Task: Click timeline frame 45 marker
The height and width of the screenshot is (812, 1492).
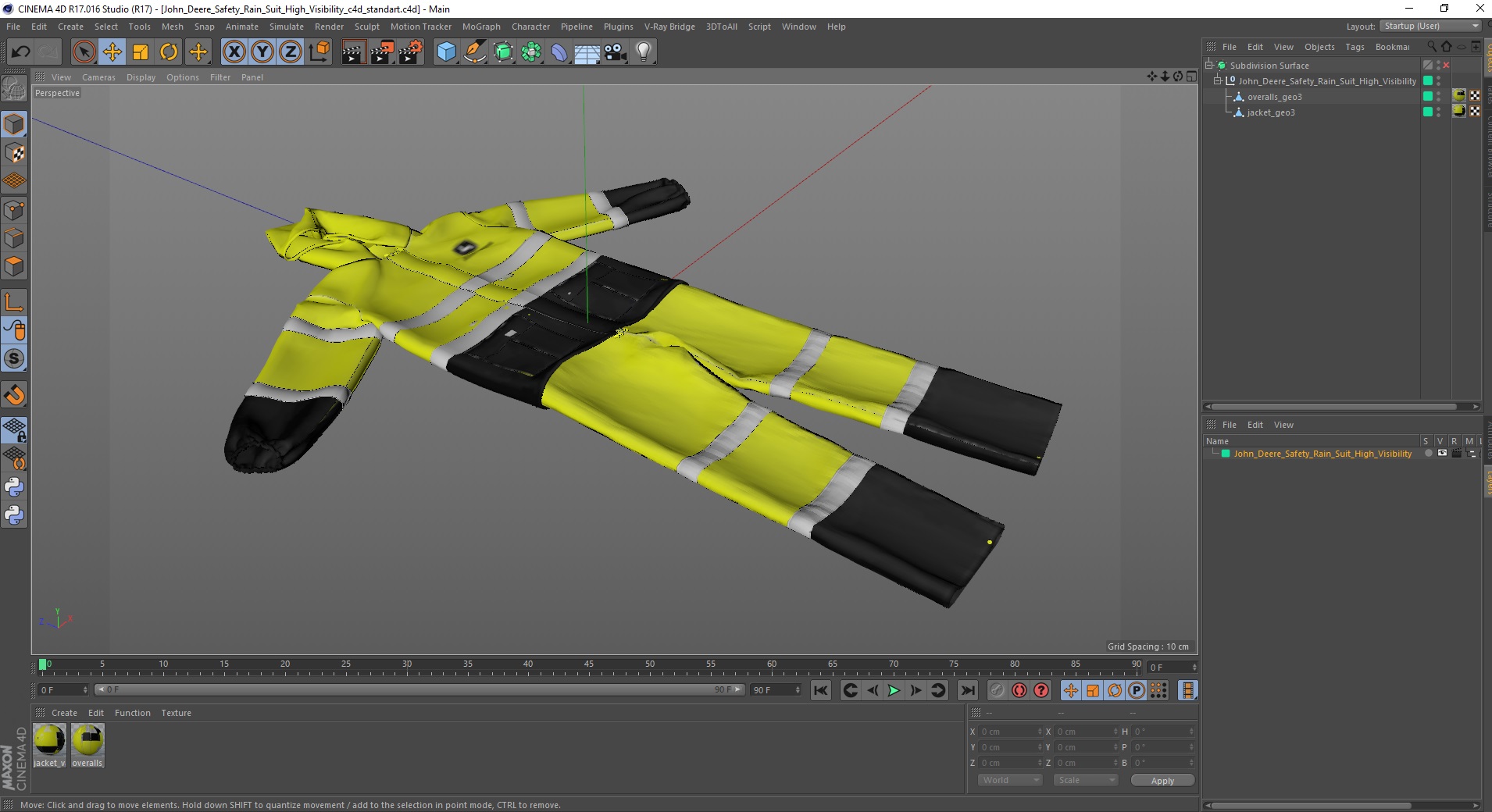Action: (x=589, y=666)
